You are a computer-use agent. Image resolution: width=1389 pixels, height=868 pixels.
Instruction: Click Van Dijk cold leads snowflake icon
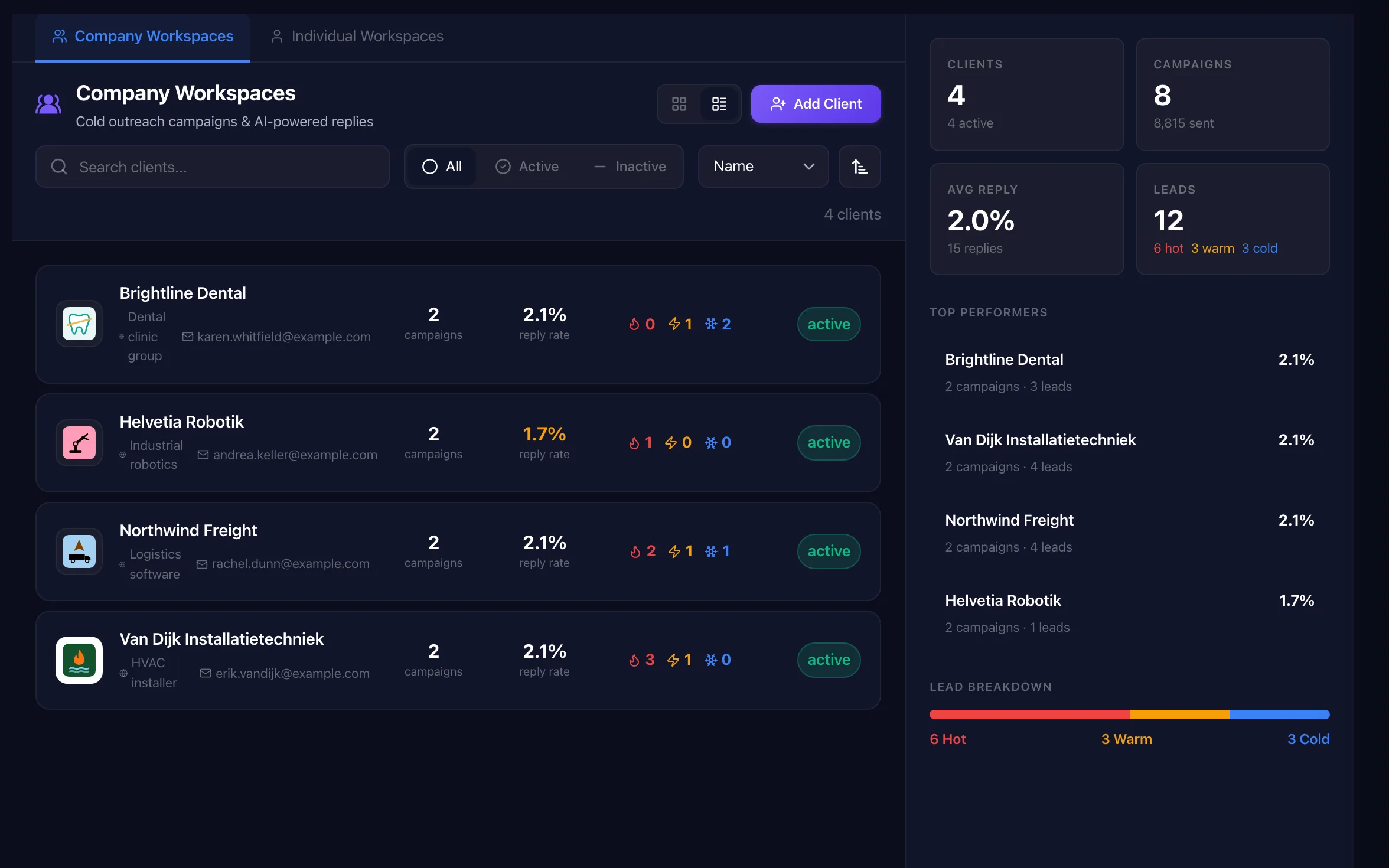click(711, 660)
